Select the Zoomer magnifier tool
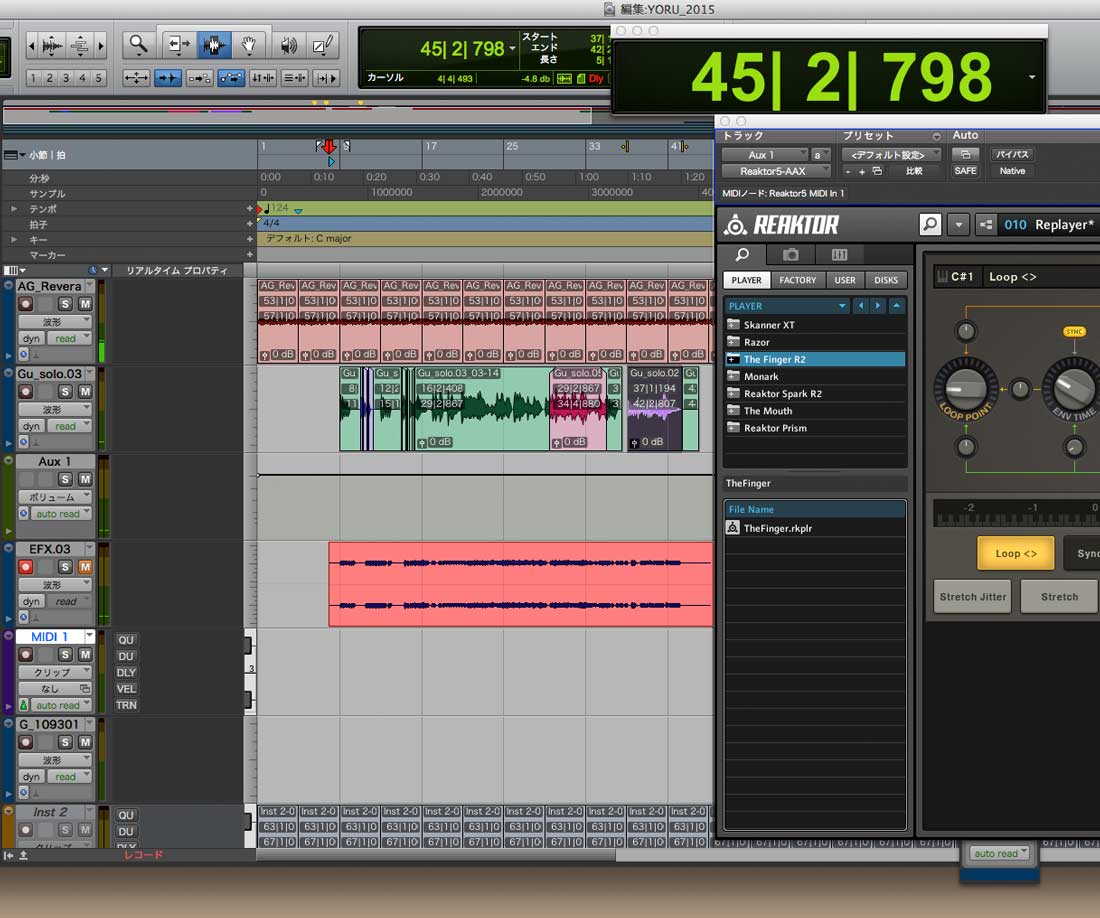Screen dimensions: 1100x918 pos(138,46)
